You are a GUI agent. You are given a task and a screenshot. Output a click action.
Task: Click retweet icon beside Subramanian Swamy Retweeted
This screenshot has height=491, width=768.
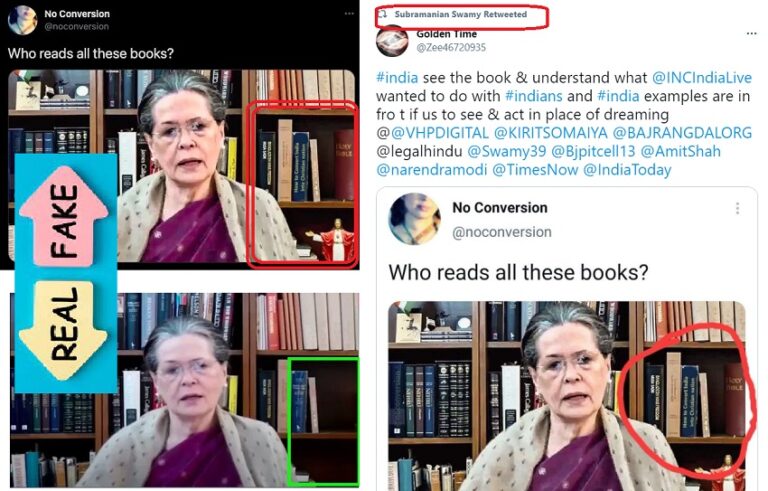[x=385, y=14]
